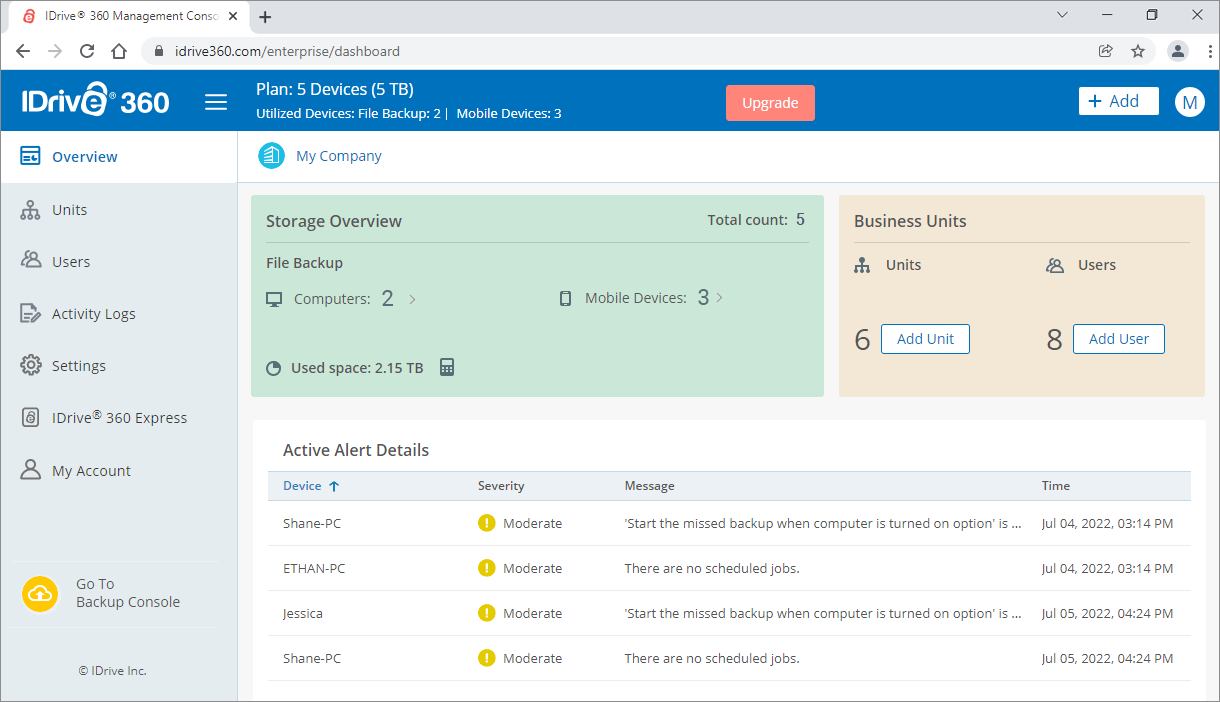
Task: Go to My Account via its sidebar icon
Action: click(30, 470)
